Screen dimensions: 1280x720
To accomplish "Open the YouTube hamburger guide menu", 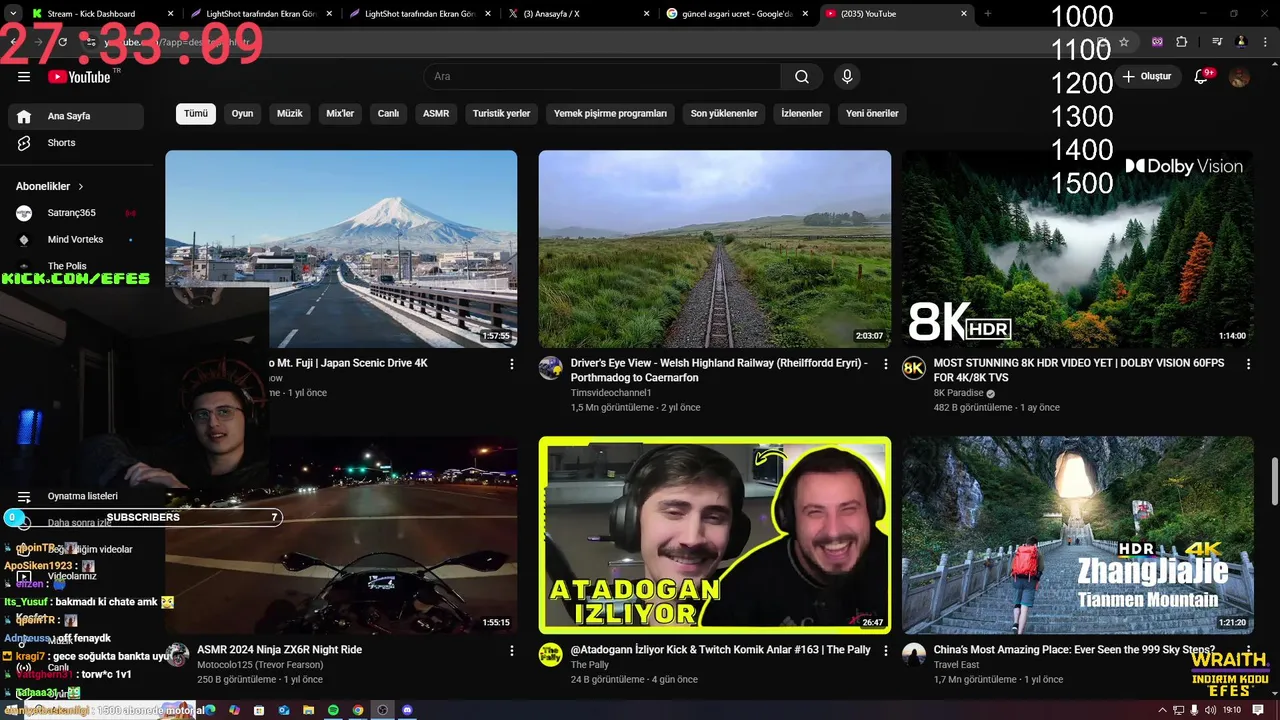I will click(24, 77).
